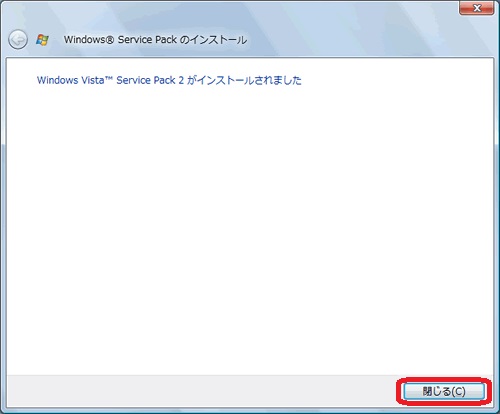Click the title text Windows® Service Pack のインストール
This screenshot has height=414, width=500.
(155, 40)
